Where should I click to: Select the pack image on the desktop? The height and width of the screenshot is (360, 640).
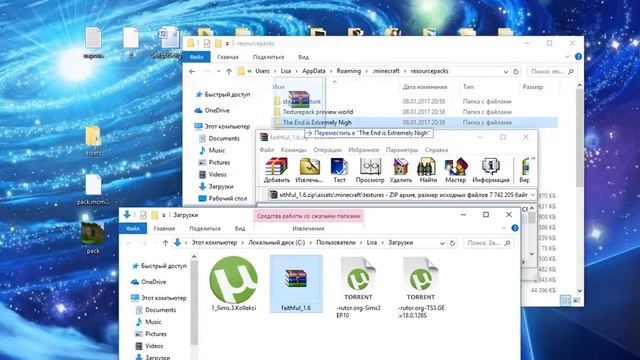93,238
